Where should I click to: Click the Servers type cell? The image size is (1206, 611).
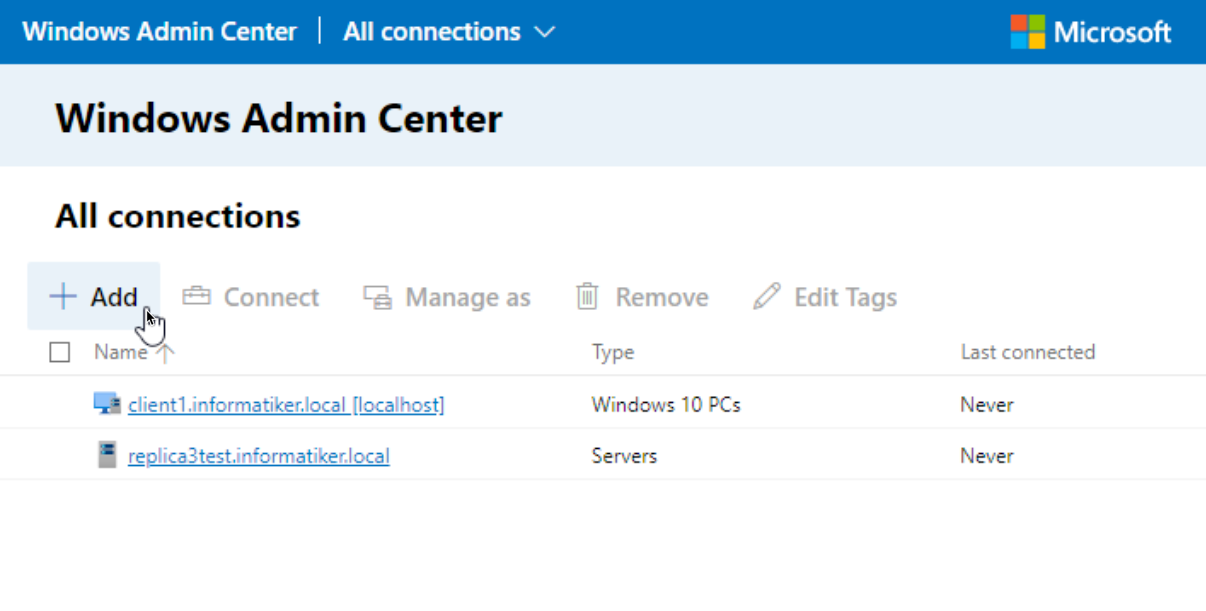tap(624, 456)
